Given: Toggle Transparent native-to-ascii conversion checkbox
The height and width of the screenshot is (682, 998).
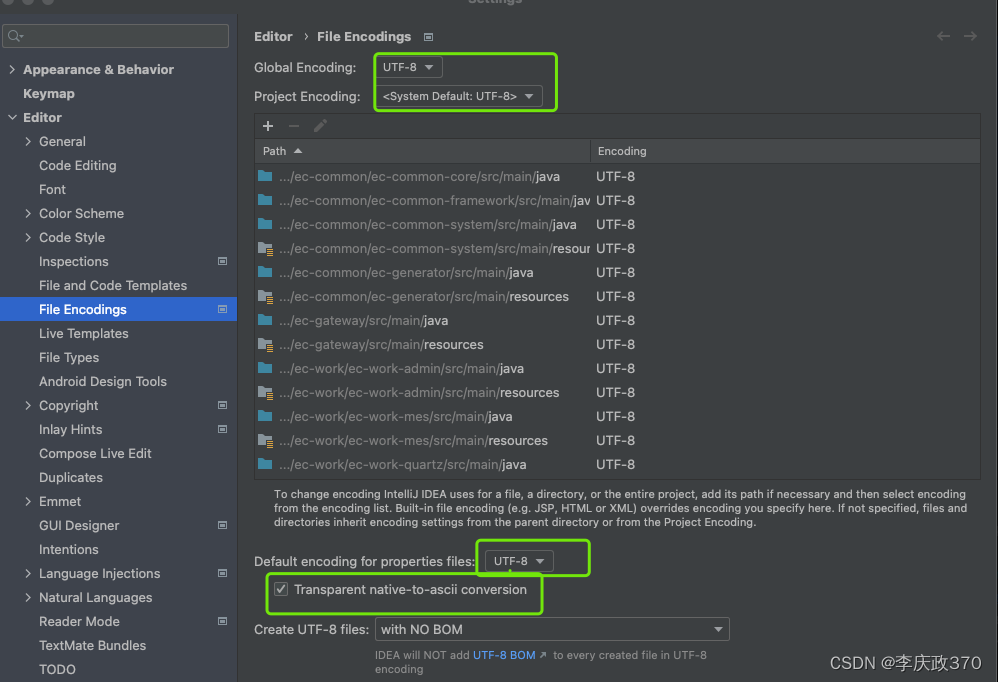Looking at the screenshot, I should click(x=281, y=589).
